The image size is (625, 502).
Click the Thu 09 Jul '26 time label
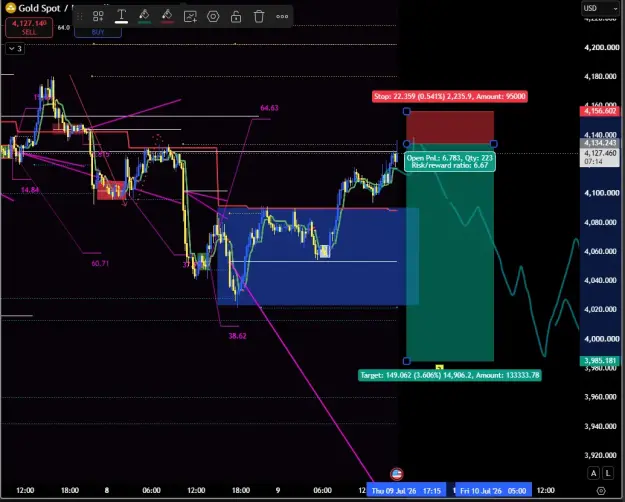406,491
